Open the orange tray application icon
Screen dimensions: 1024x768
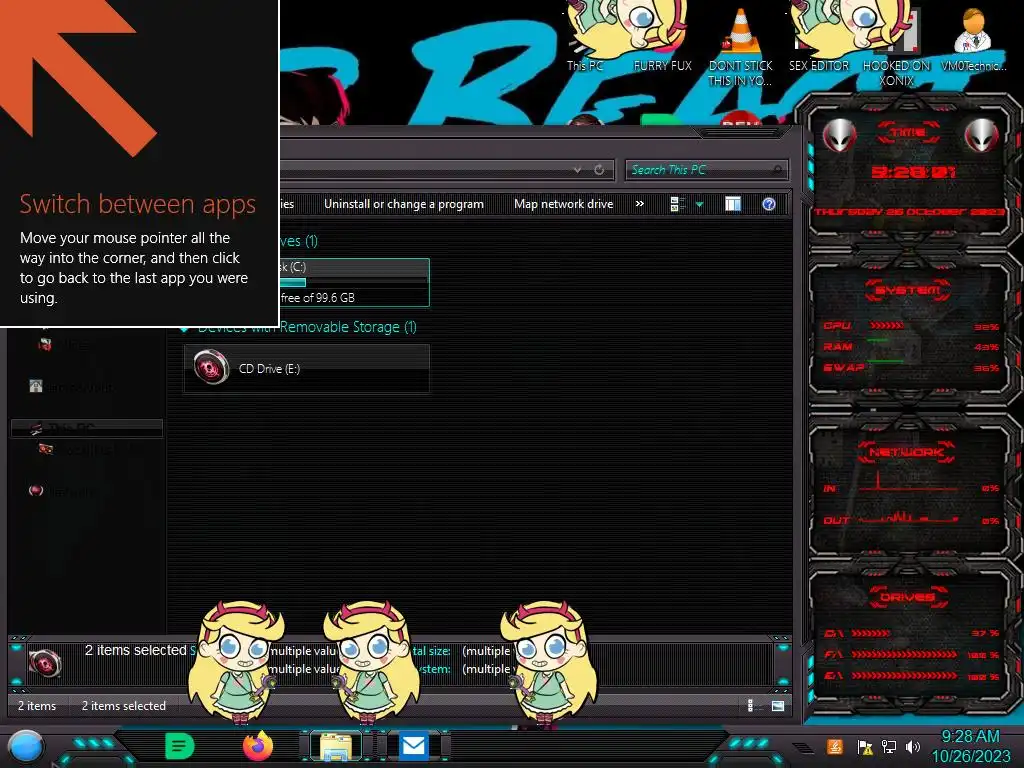tap(835, 746)
